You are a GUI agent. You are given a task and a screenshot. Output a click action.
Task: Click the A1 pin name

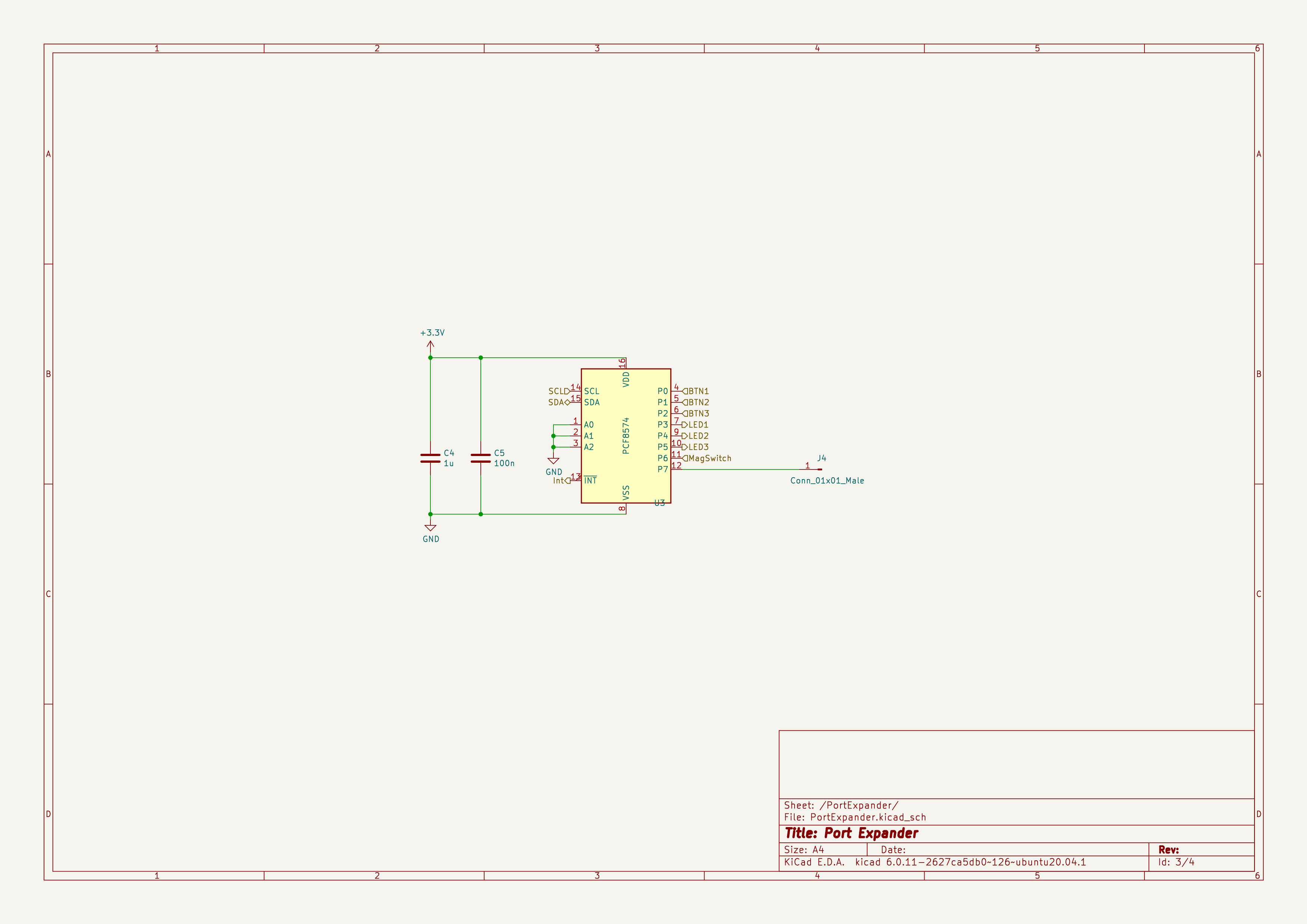click(588, 436)
